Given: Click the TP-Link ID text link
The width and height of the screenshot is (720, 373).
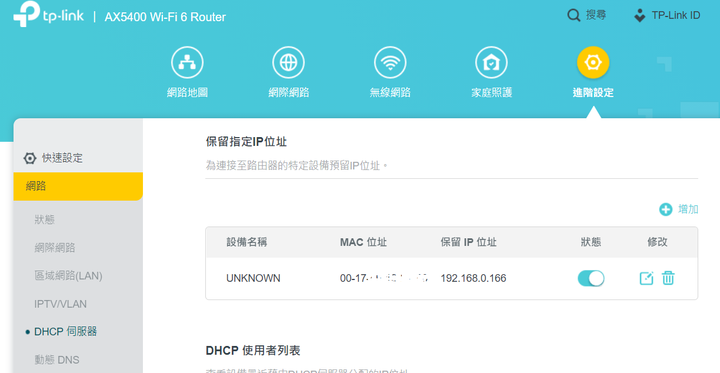Looking at the screenshot, I should pos(676,16).
